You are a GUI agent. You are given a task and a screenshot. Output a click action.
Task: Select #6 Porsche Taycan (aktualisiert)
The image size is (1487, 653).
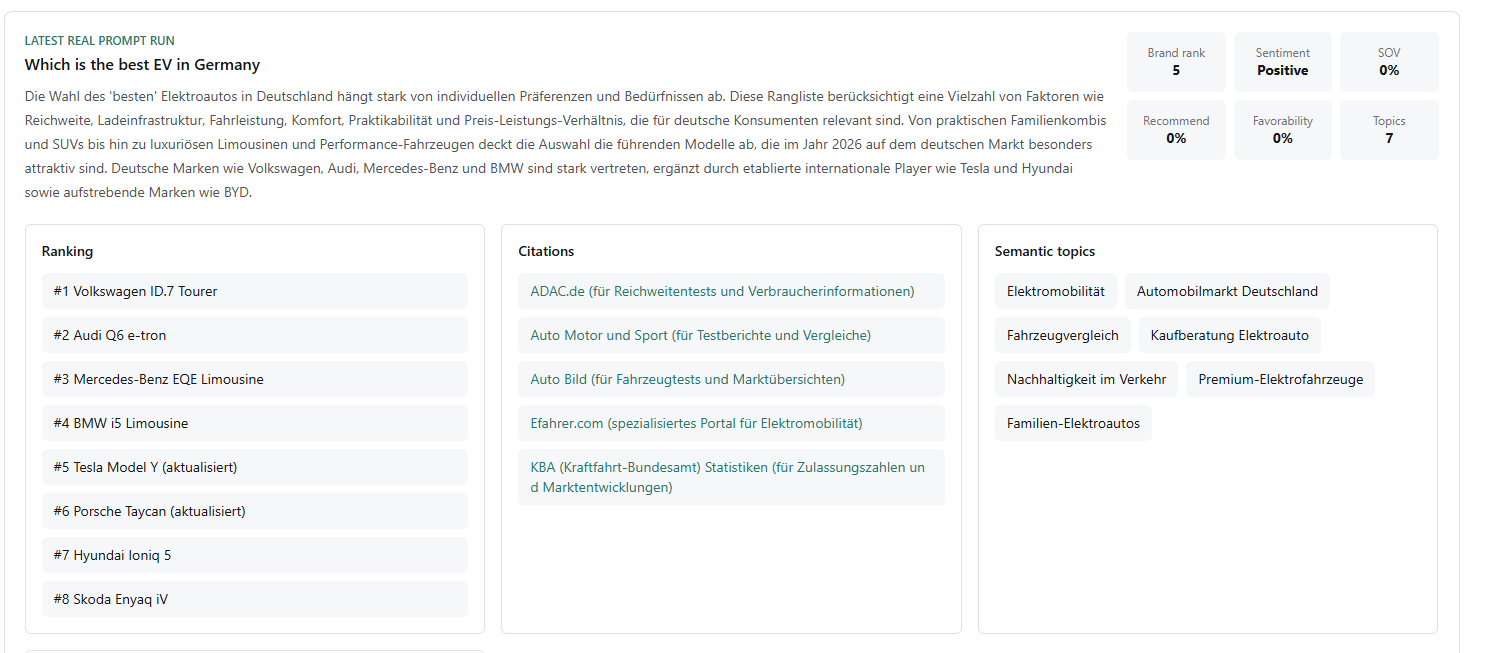pos(255,511)
